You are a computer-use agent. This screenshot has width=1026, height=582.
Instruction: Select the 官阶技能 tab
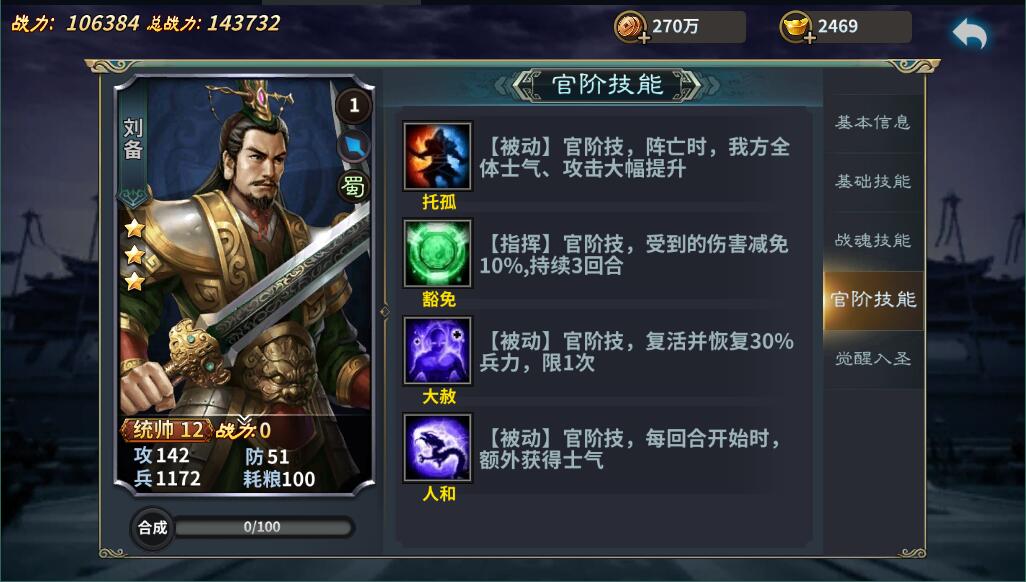point(873,300)
